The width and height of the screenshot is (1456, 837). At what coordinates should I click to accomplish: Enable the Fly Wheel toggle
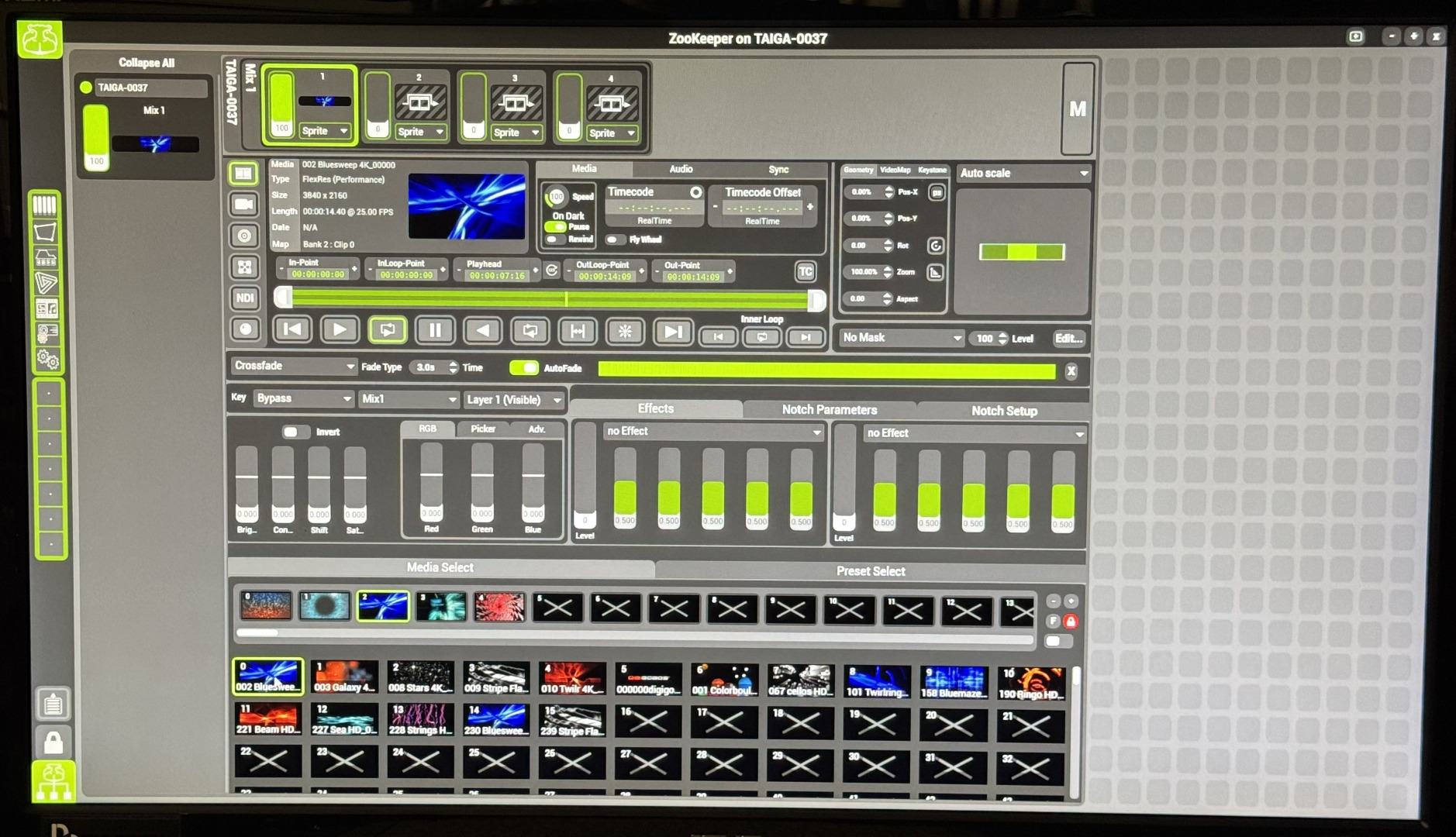pos(615,240)
